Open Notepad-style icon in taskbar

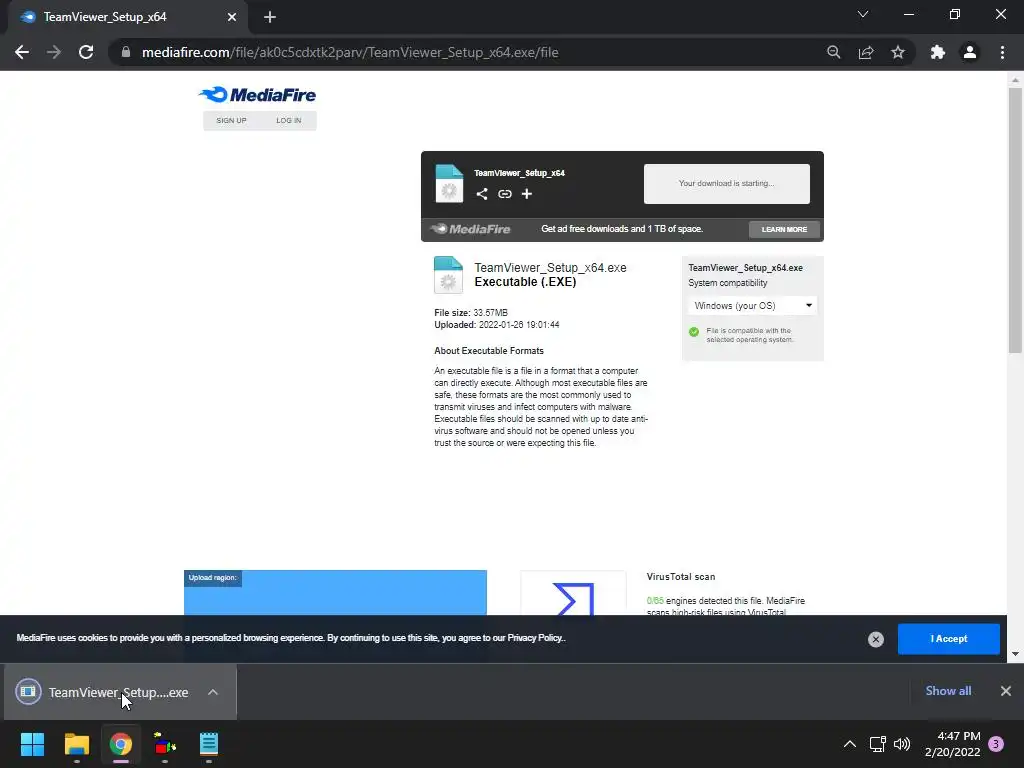point(209,744)
